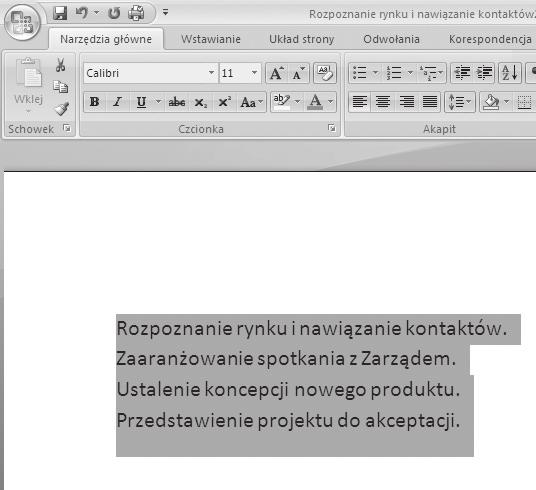Clear formatting with the eraser icon
Viewport: 536px width, 490px height.
[x=325, y=73]
